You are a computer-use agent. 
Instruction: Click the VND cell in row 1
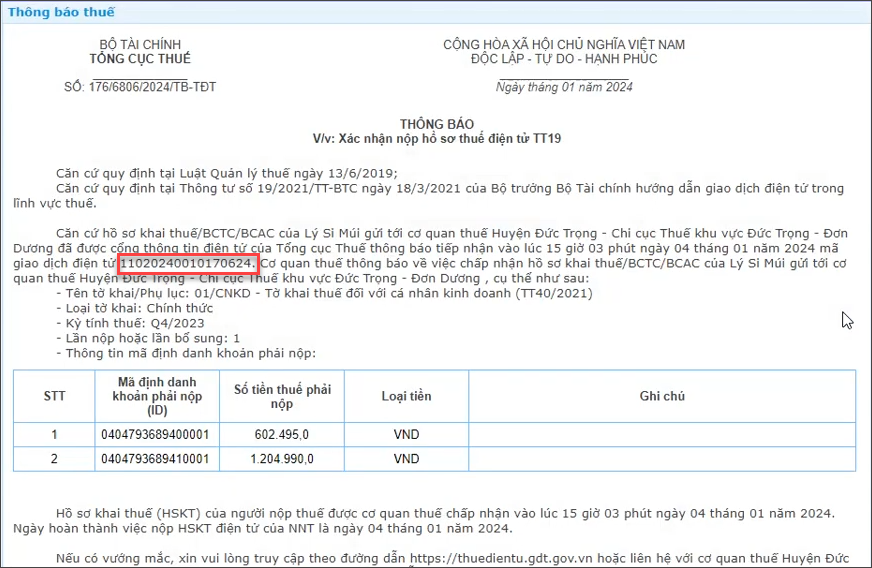tap(406, 435)
